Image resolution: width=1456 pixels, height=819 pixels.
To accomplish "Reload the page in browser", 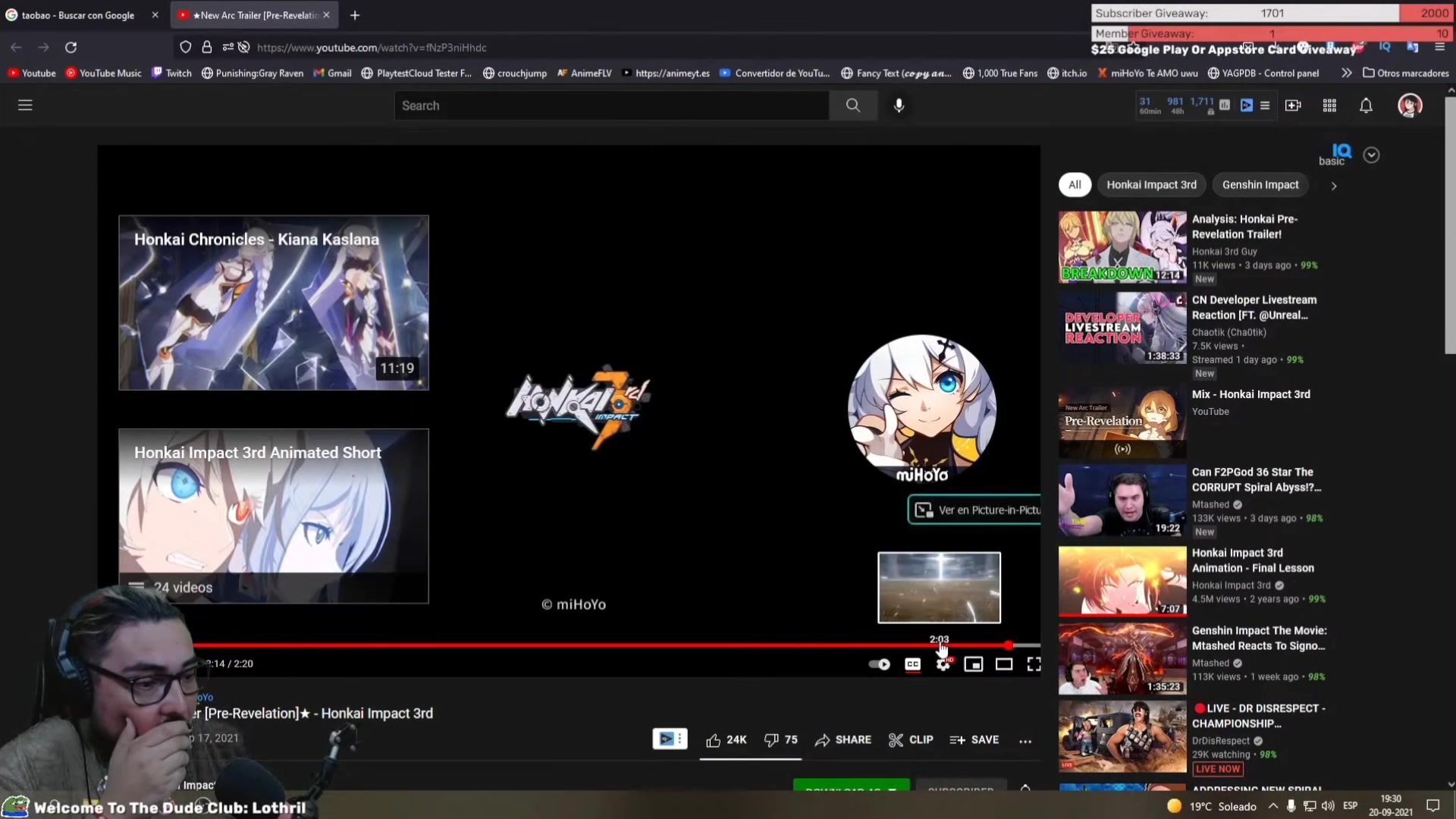I will tap(71, 47).
